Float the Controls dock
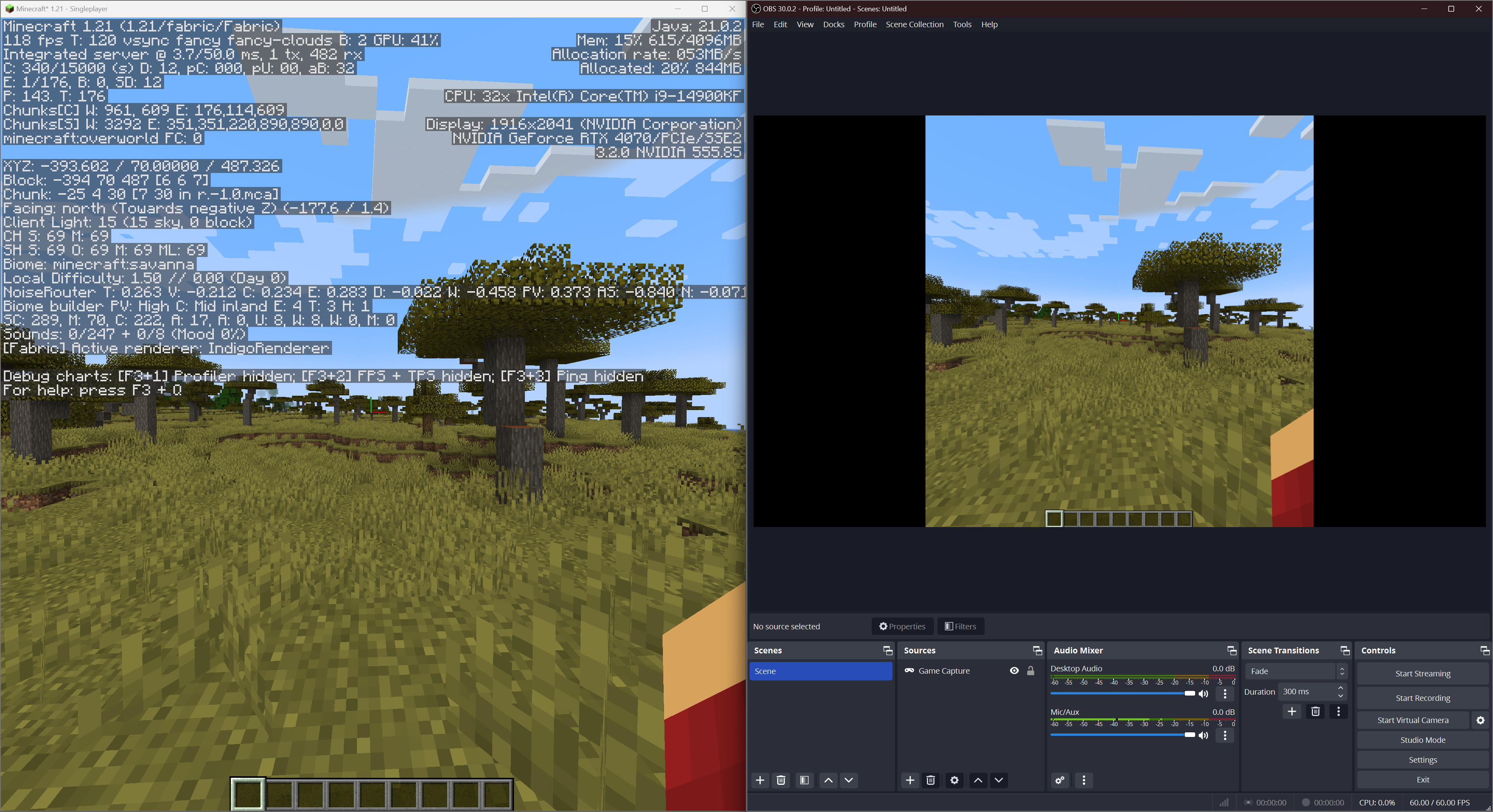 point(1484,650)
